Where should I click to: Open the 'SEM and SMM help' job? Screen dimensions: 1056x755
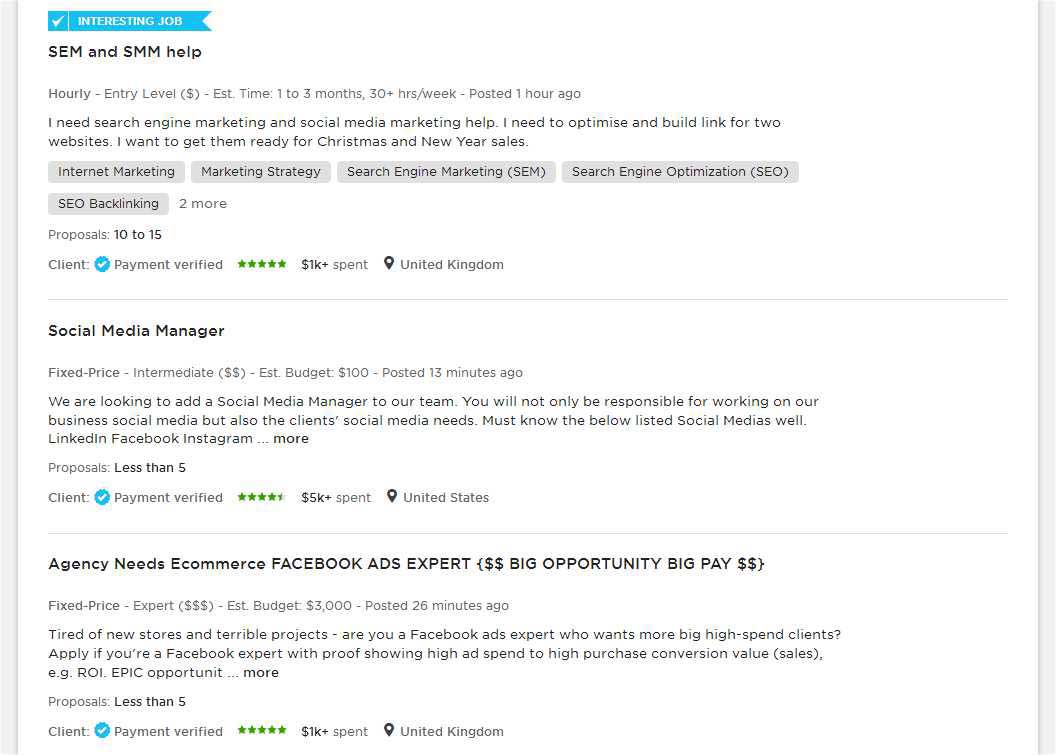(125, 52)
